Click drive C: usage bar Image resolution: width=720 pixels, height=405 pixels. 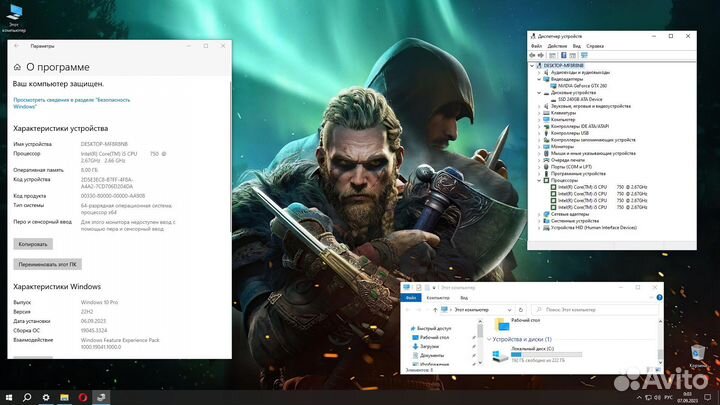[x=546, y=354]
